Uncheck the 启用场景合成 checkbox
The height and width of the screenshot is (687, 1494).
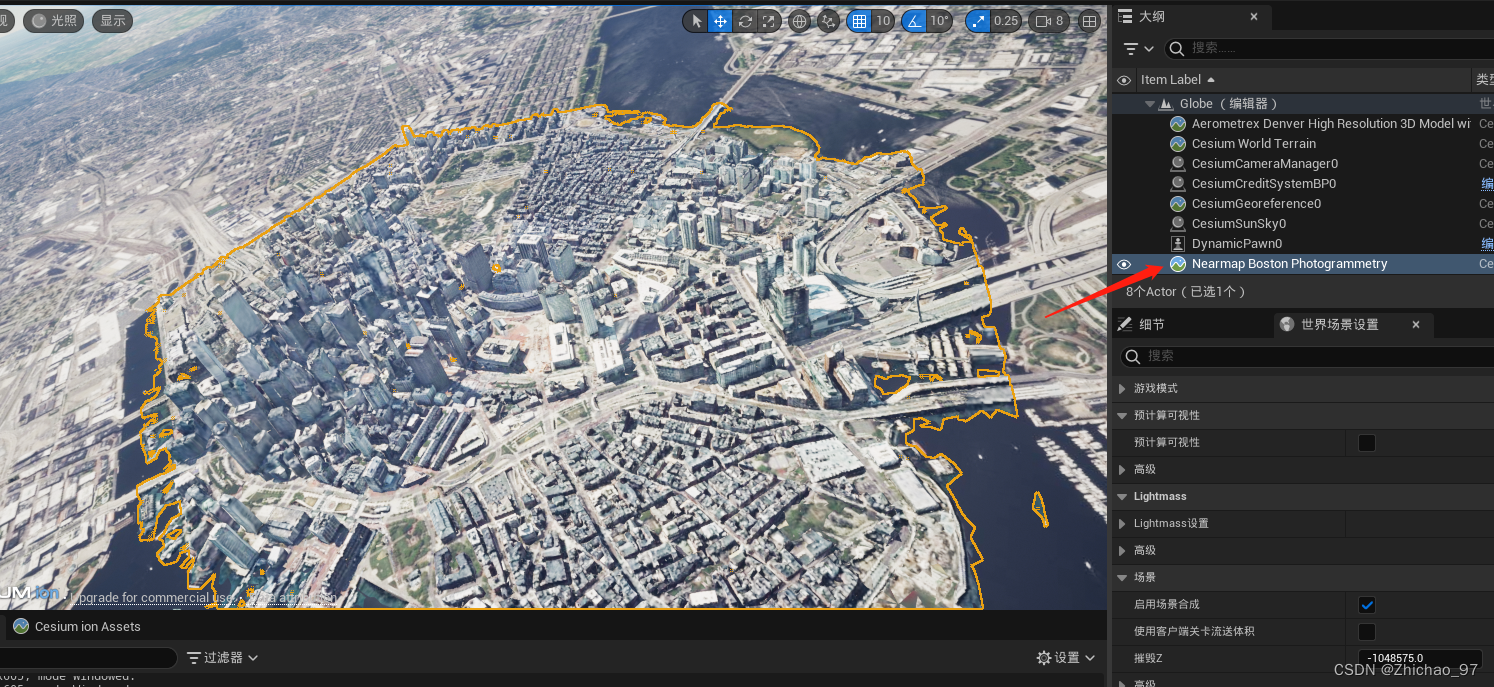click(x=1367, y=604)
